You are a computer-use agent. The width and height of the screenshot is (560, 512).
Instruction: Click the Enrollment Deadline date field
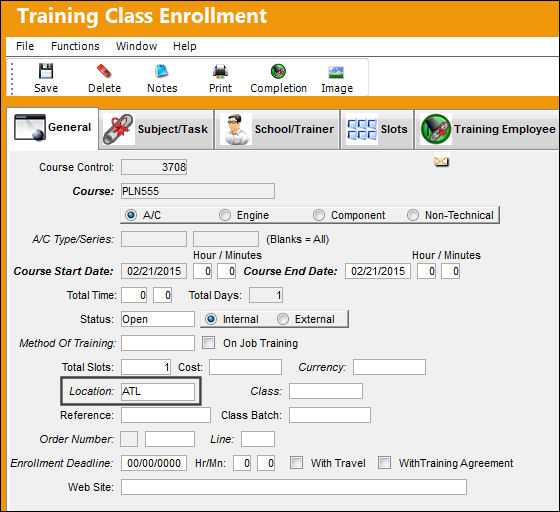point(154,463)
